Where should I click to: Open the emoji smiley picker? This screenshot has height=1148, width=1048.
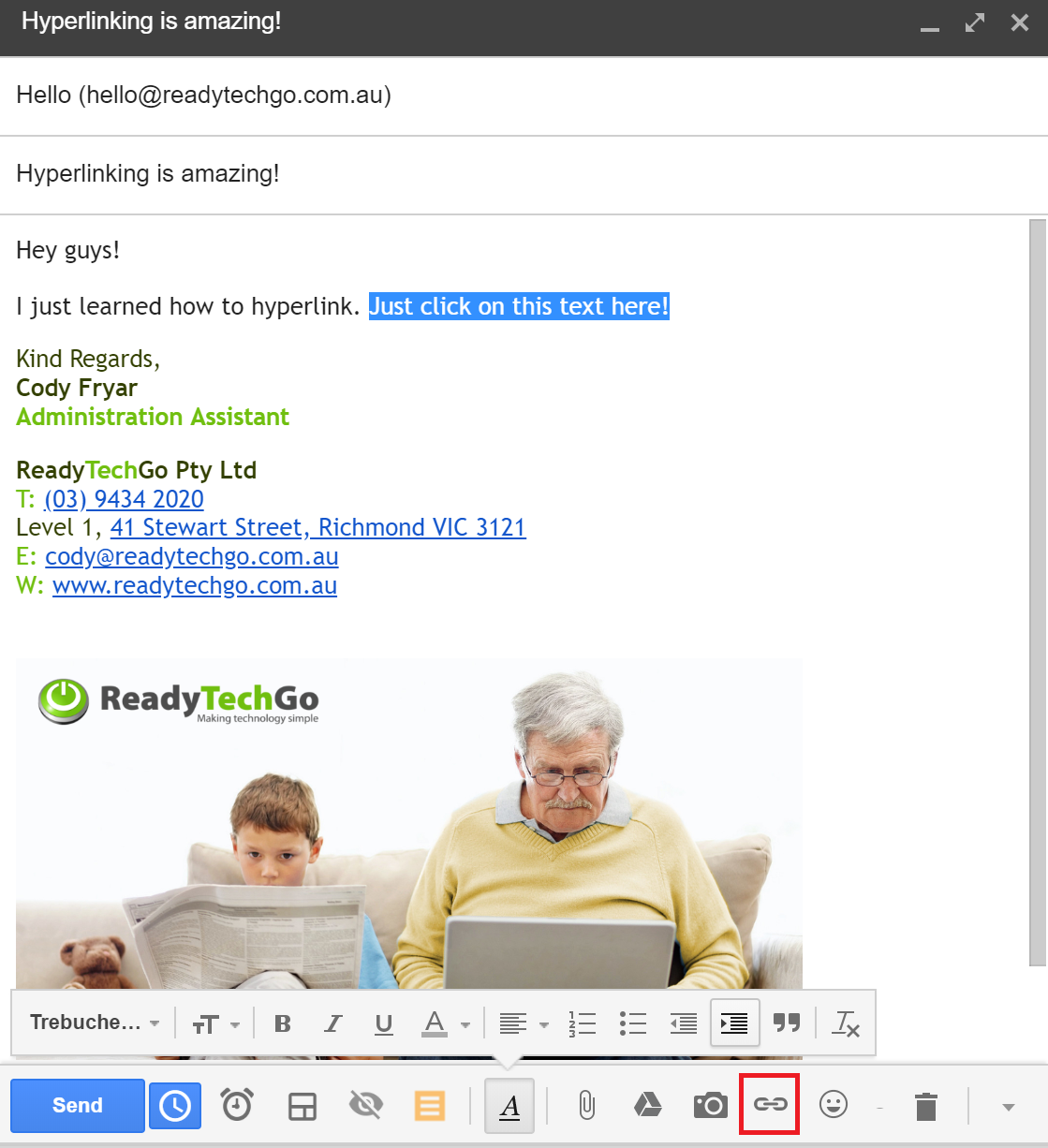tap(833, 1105)
